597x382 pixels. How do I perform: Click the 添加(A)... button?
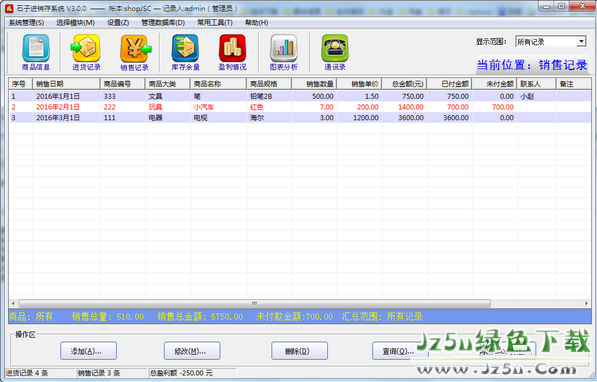(88, 351)
